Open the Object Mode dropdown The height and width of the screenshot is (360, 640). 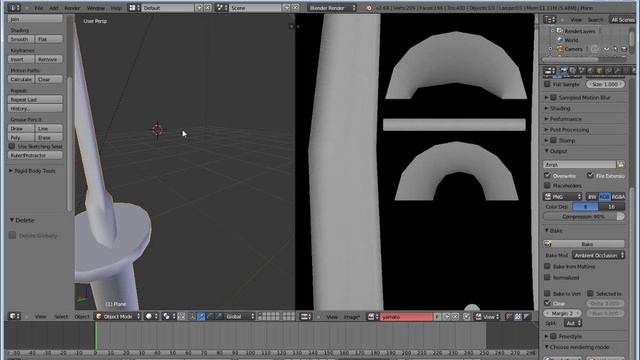click(x=118, y=316)
